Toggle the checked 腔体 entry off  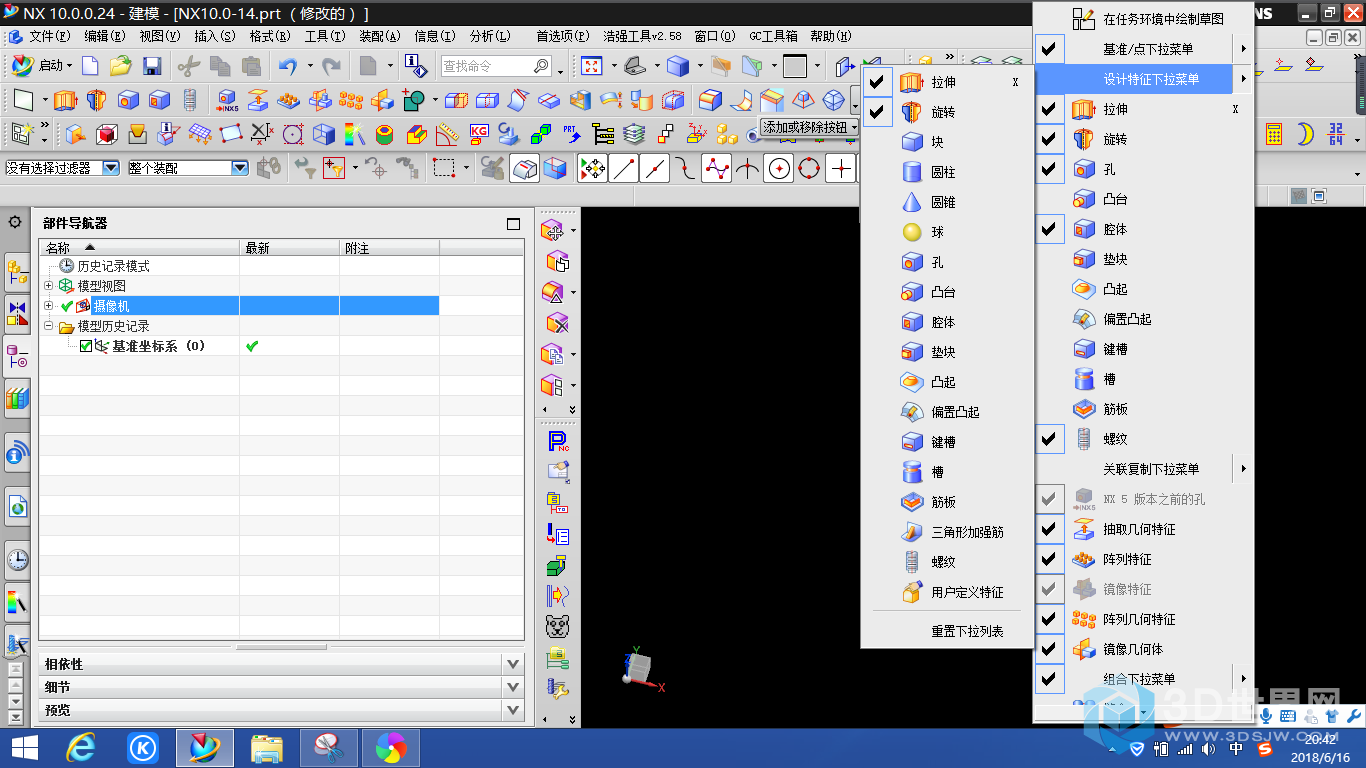[x=1048, y=229]
